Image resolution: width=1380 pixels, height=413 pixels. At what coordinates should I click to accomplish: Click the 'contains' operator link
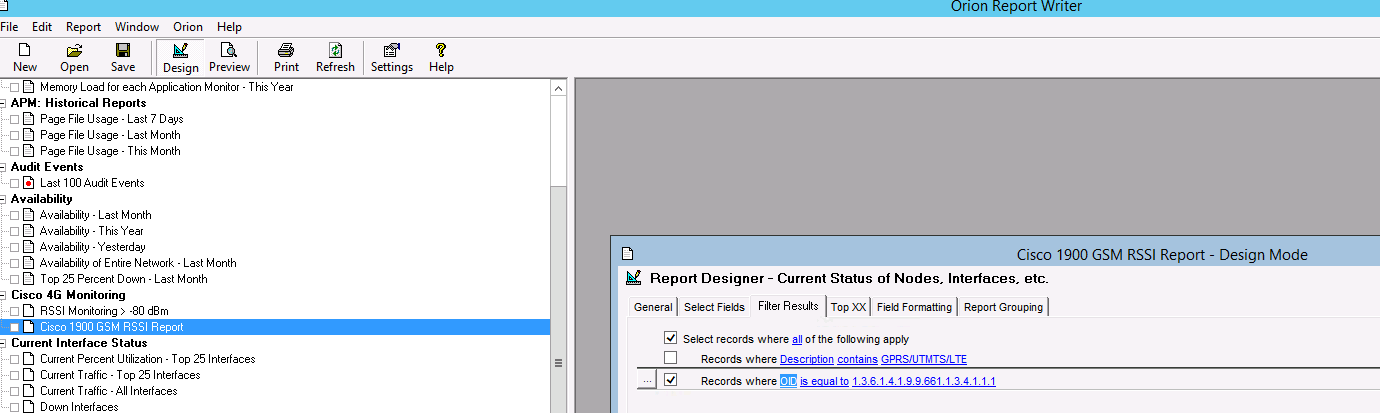tap(857, 359)
